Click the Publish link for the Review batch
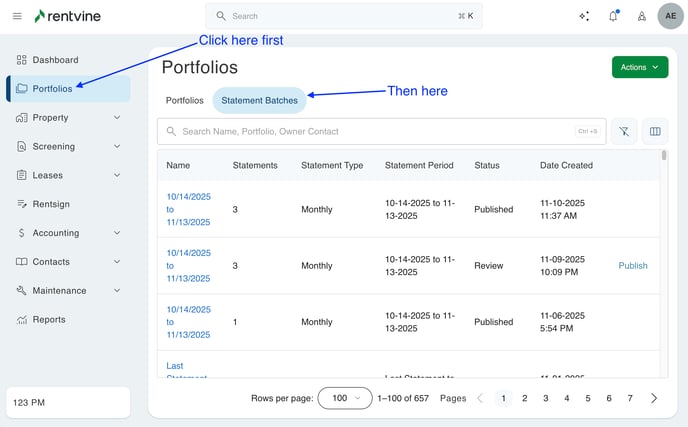 point(633,266)
